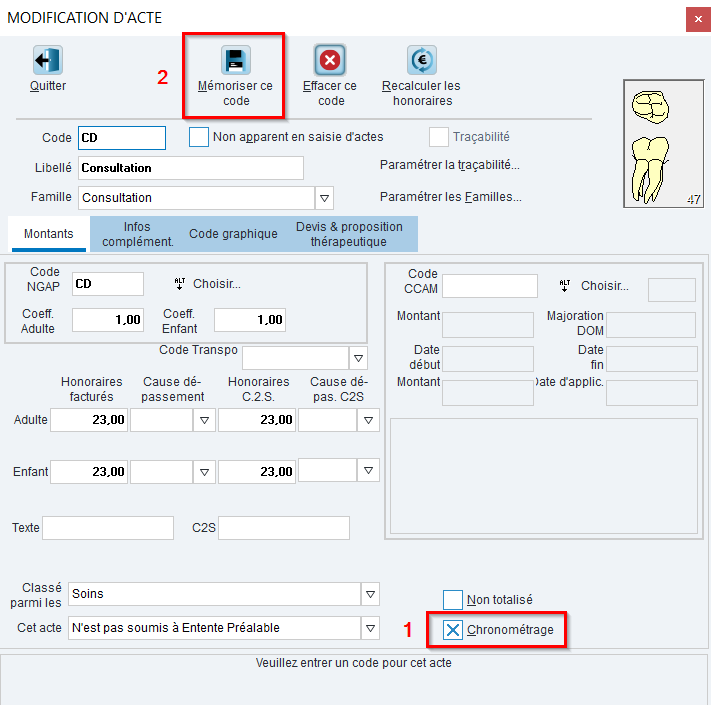Open Adulte Cause dépassement dropdown
The width and height of the screenshot is (711, 705).
204,420
